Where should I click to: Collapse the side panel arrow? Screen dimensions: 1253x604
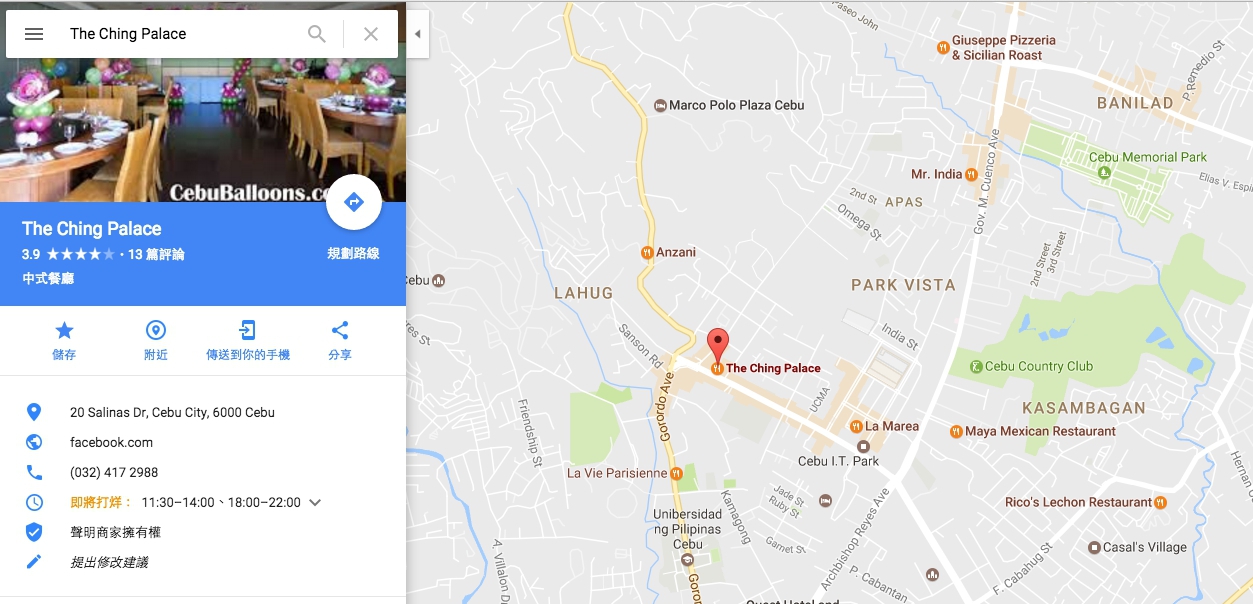(418, 34)
